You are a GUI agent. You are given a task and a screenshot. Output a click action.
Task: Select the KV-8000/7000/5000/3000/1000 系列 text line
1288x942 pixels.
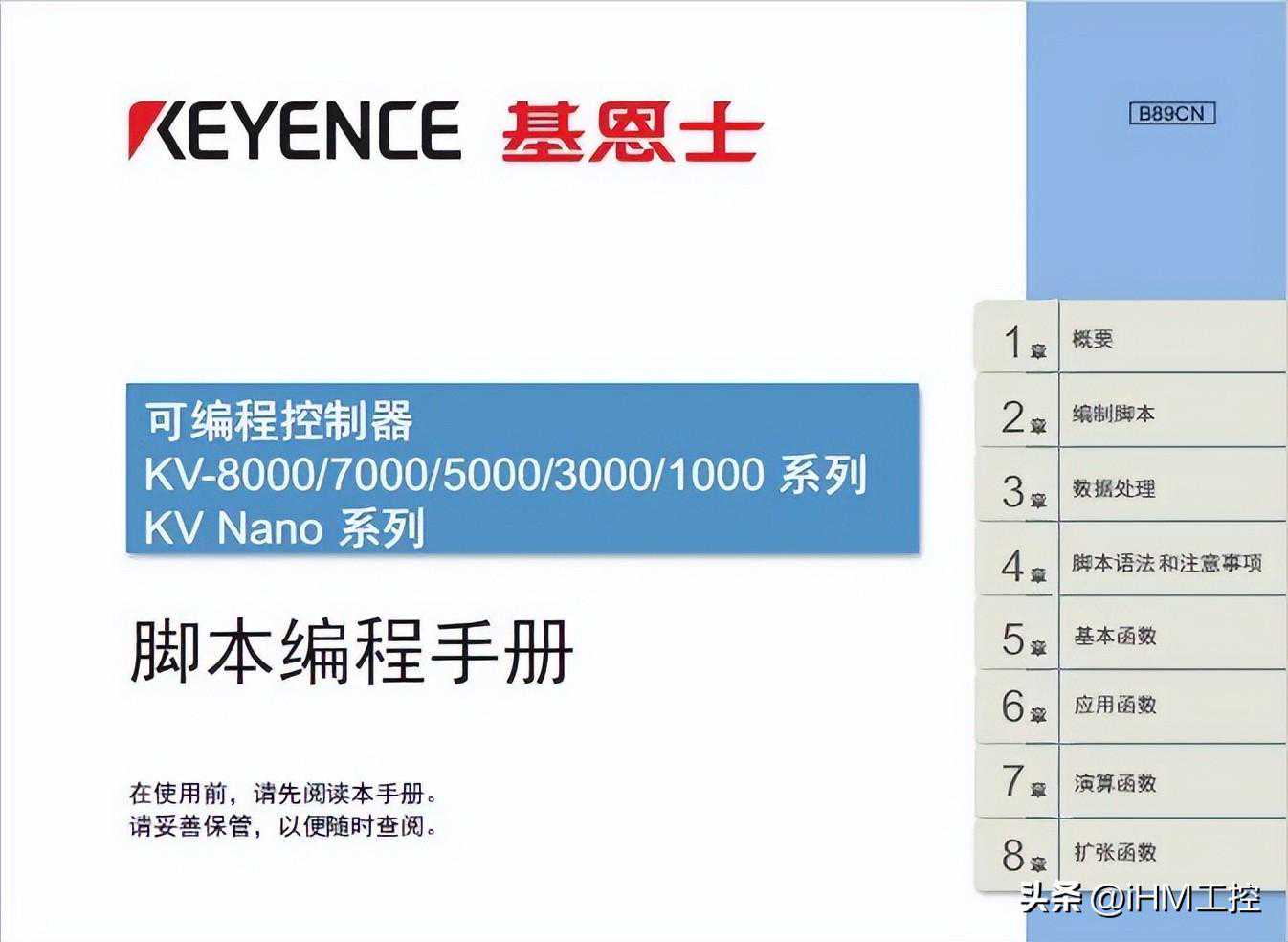pyautogui.click(x=505, y=475)
